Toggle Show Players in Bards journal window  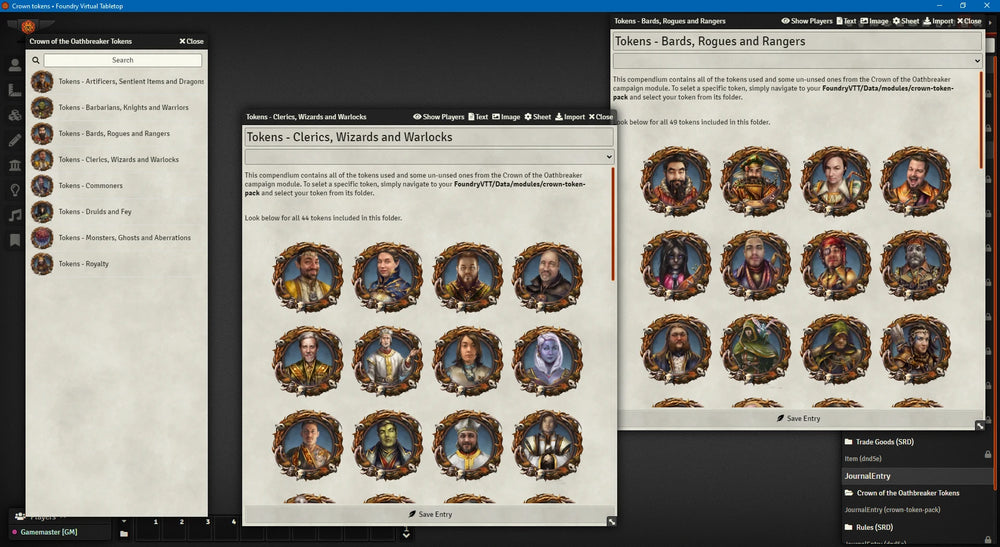807,21
